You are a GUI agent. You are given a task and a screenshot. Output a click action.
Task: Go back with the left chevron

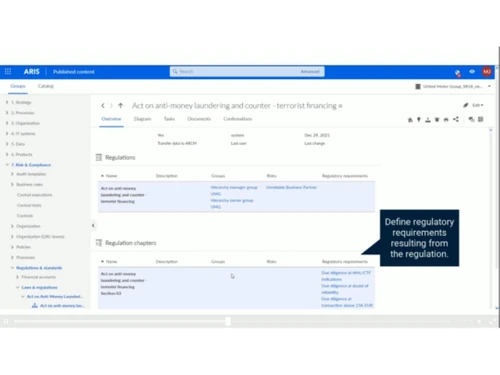[x=103, y=106]
